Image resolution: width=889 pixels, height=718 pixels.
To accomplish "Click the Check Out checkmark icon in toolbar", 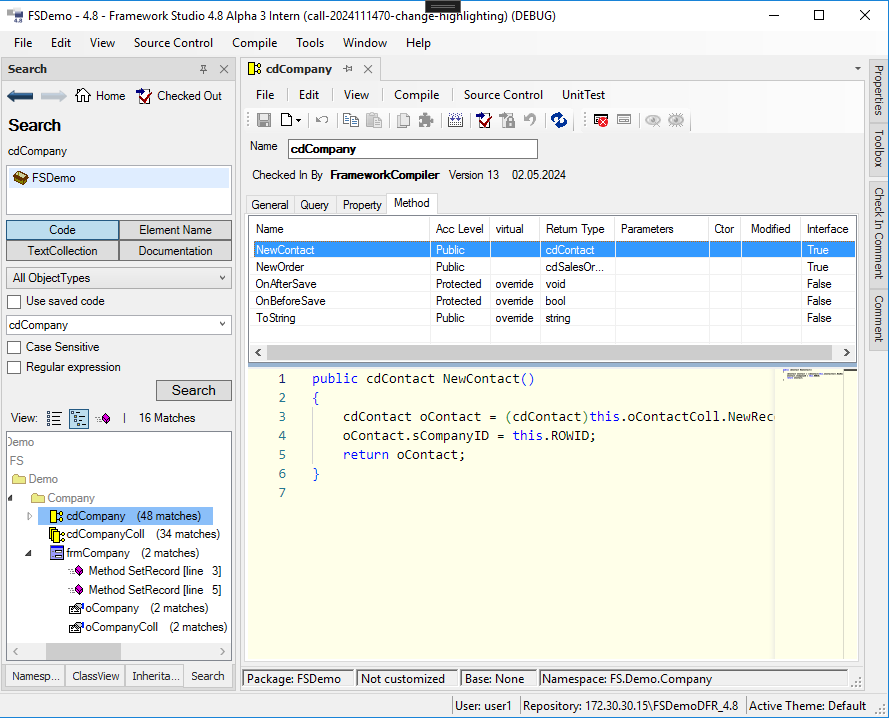I will pos(484,120).
